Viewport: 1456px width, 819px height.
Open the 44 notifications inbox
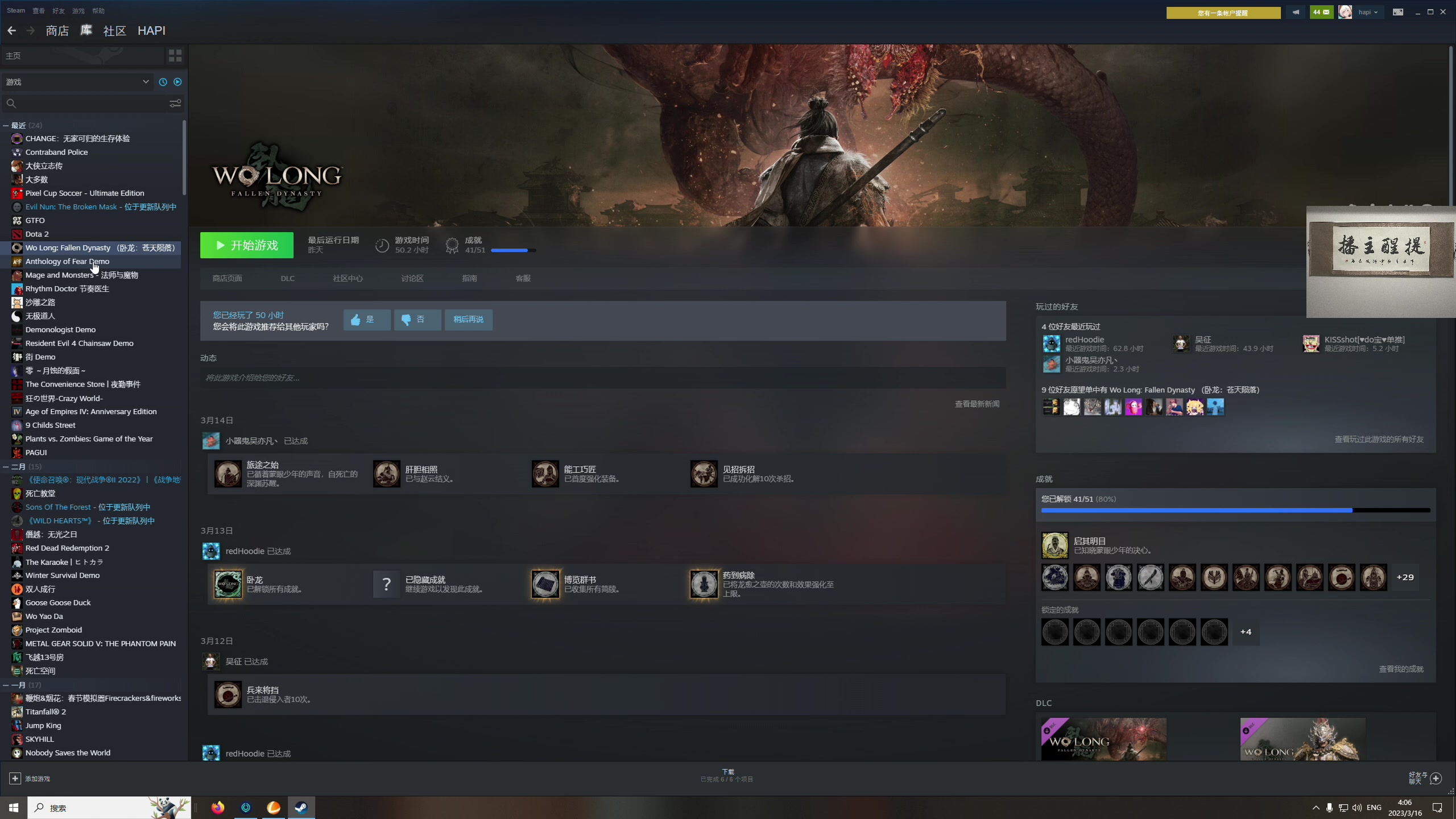1321,12
